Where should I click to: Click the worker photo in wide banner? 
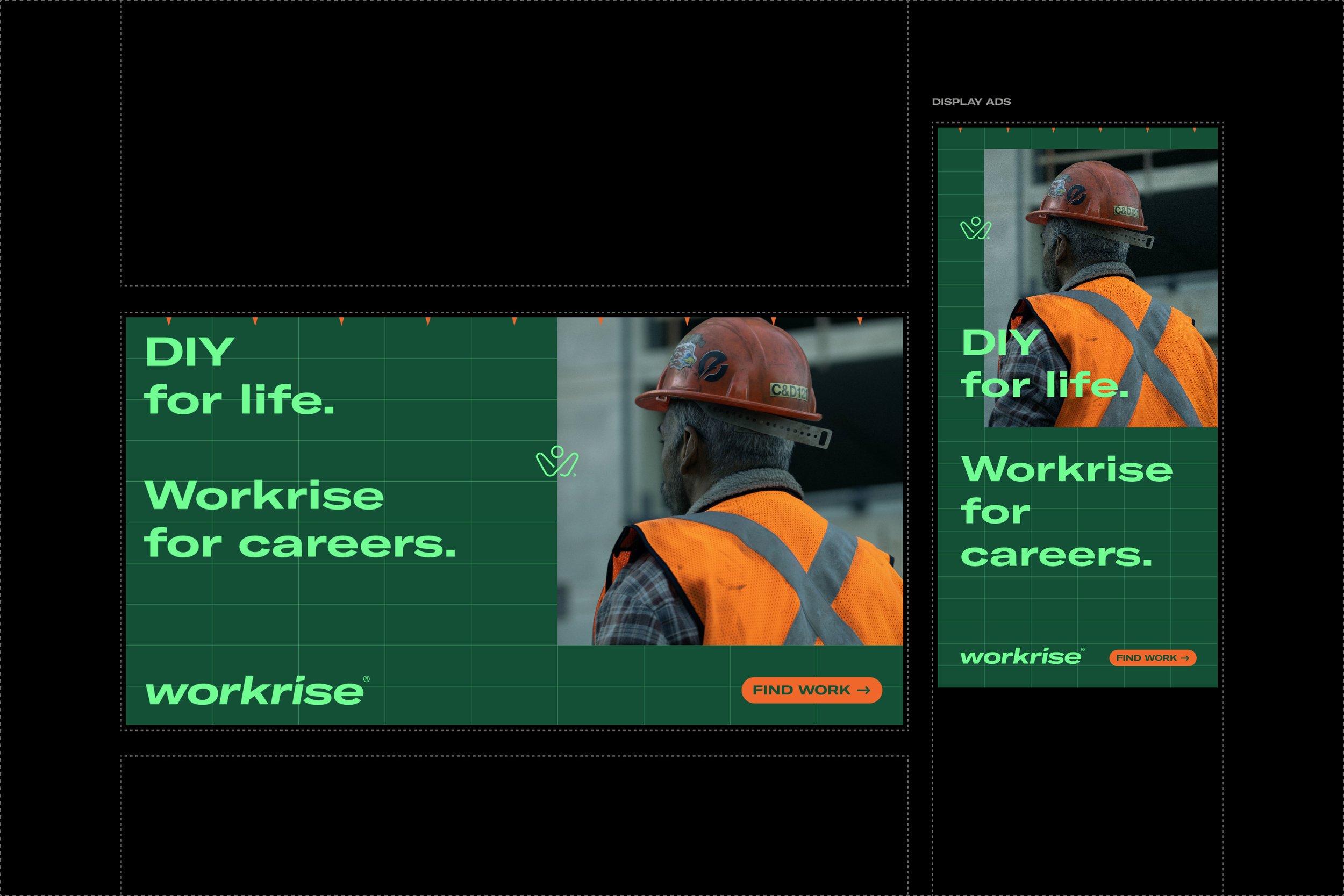coord(730,481)
